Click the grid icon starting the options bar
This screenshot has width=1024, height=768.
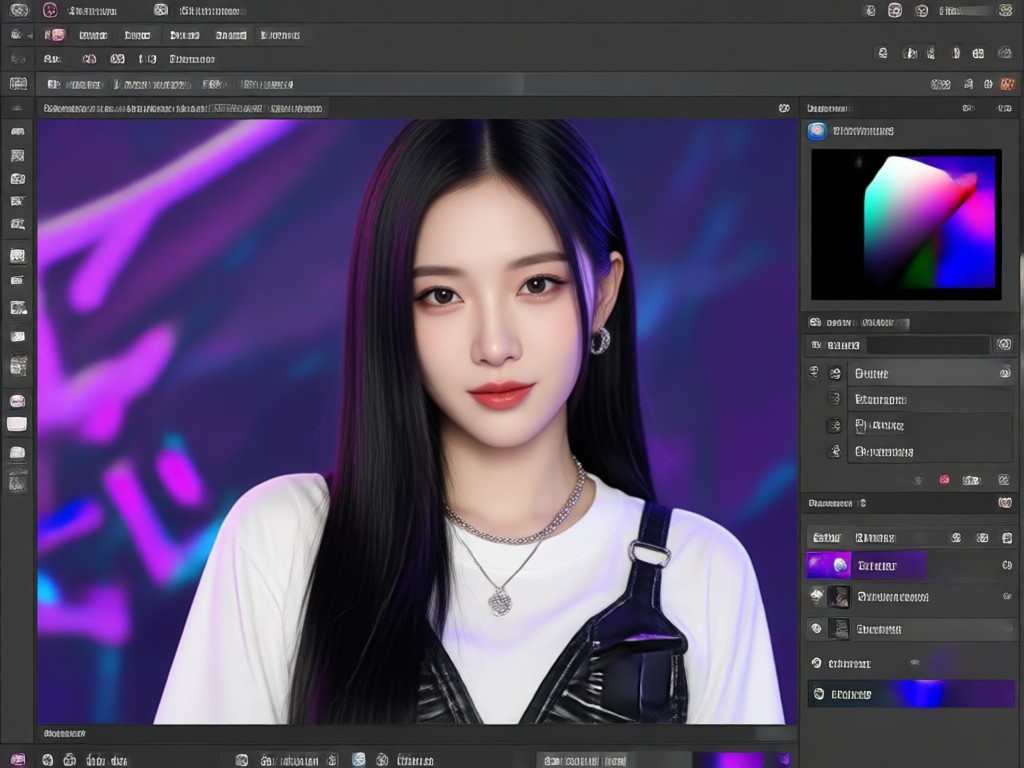[18, 84]
